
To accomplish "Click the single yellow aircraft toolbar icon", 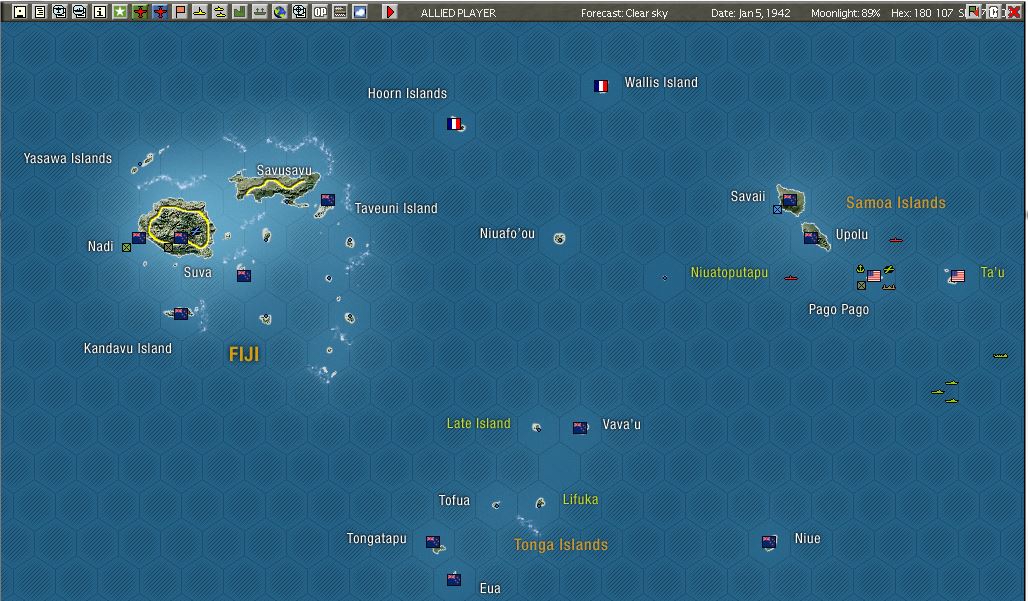I will (x=200, y=12).
